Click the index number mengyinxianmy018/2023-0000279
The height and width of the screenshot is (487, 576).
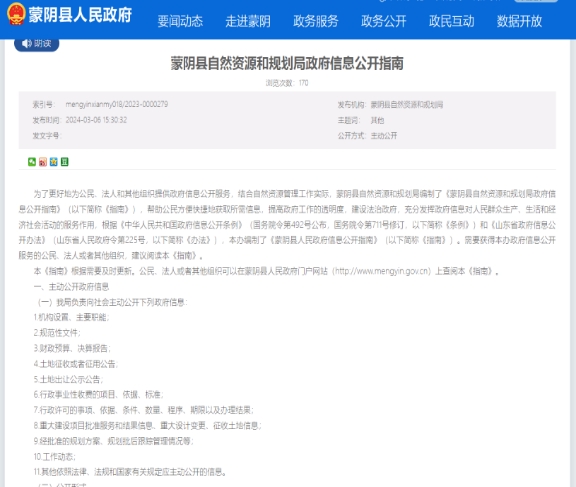pyautogui.click(x=116, y=104)
